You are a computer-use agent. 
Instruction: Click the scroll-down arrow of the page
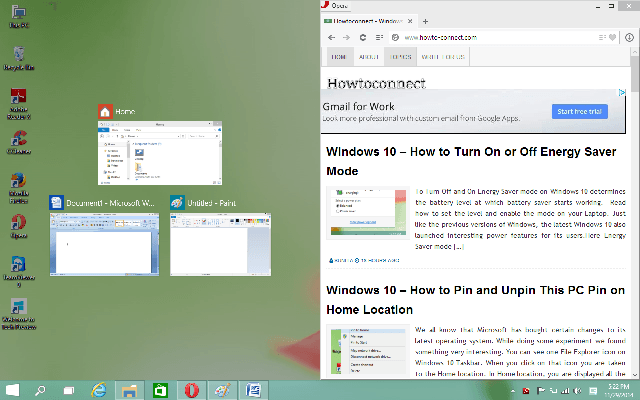635,374
